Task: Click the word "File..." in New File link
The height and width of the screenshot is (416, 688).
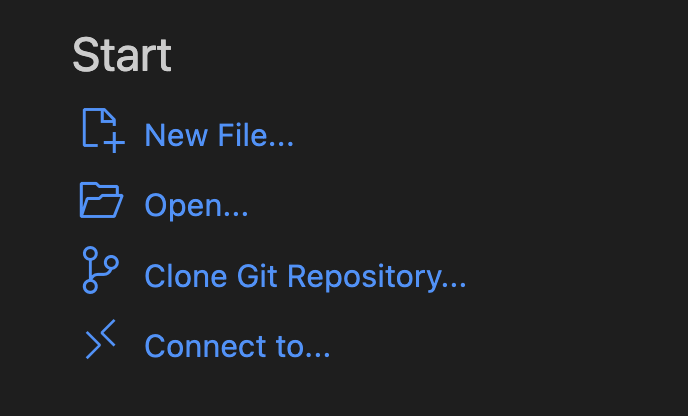Action: [x=256, y=135]
